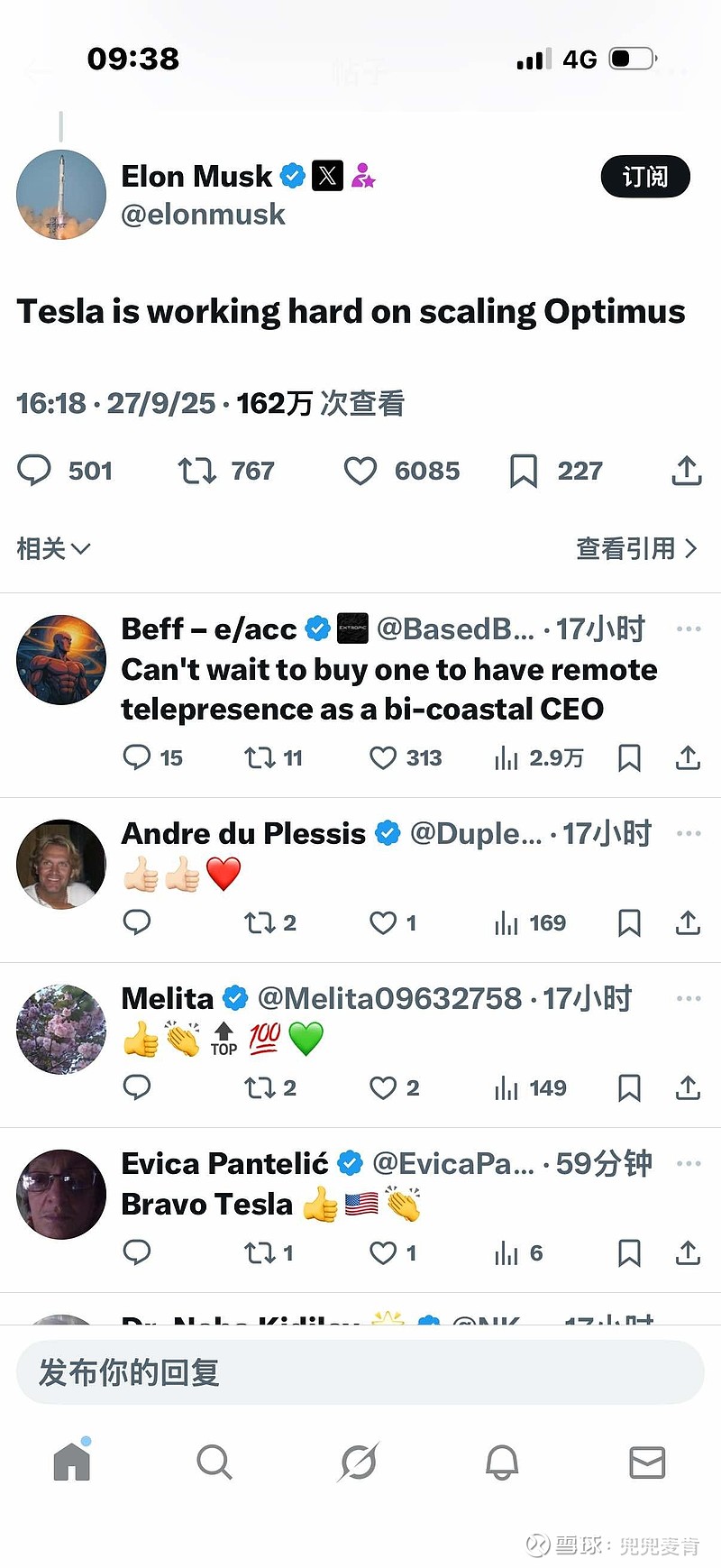Open the messages envelope icon

tap(647, 1462)
